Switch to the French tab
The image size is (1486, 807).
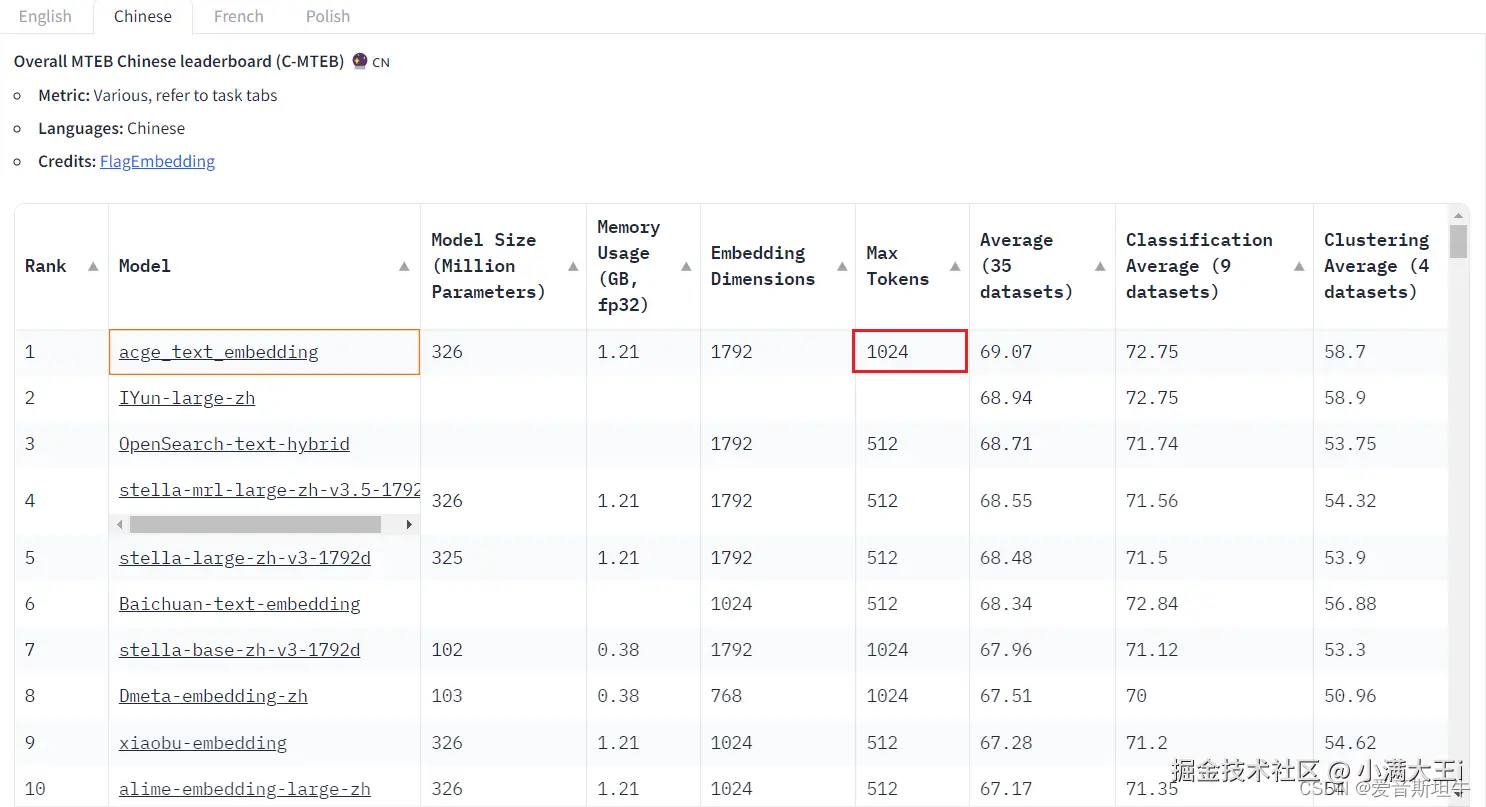click(239, 16)
